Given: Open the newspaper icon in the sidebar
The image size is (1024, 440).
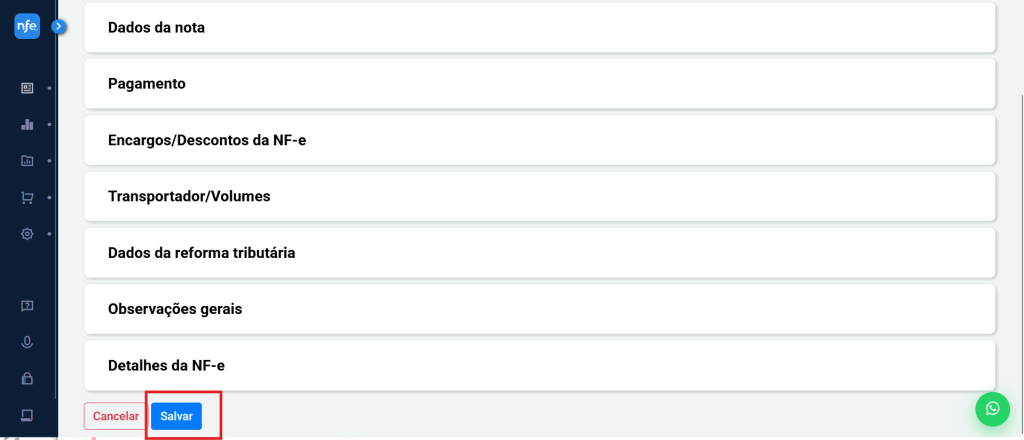Looking at the screenshot, I should [x=27, y=88].
